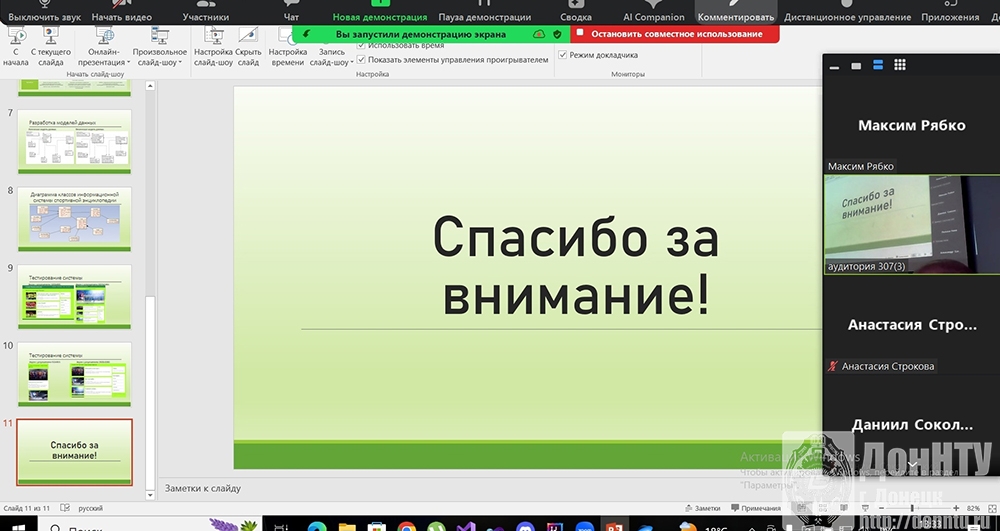Viewport: 1000px width, 531px height.
Task: Select Максим Рябко participant tile
Action: (x=911, y=125)
